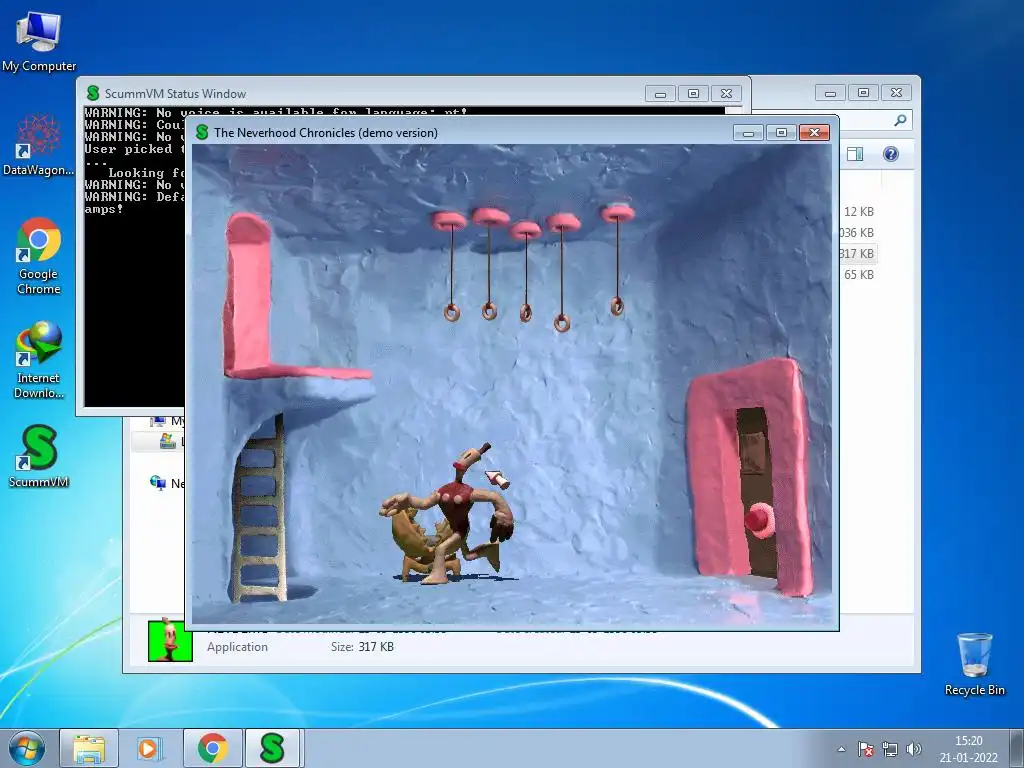Open the Recycle Bin on desktop
The height and width of the screenshot is (768, 1024).
click(x=974, y=664)
